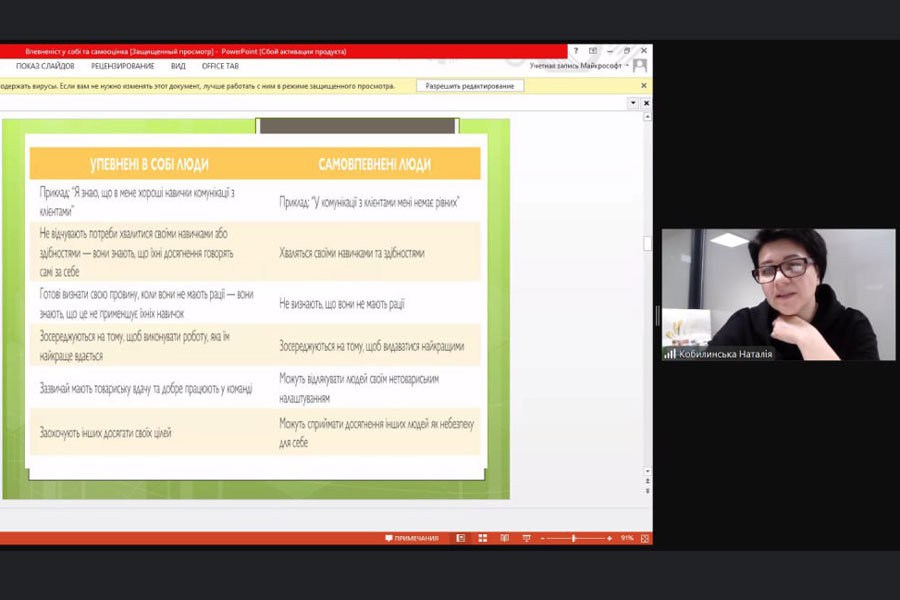Image resolution: width=900 pixels, height=600 pixels.
Task: Click the Кобилинська Наталія name label
Action: pos(726,354)
